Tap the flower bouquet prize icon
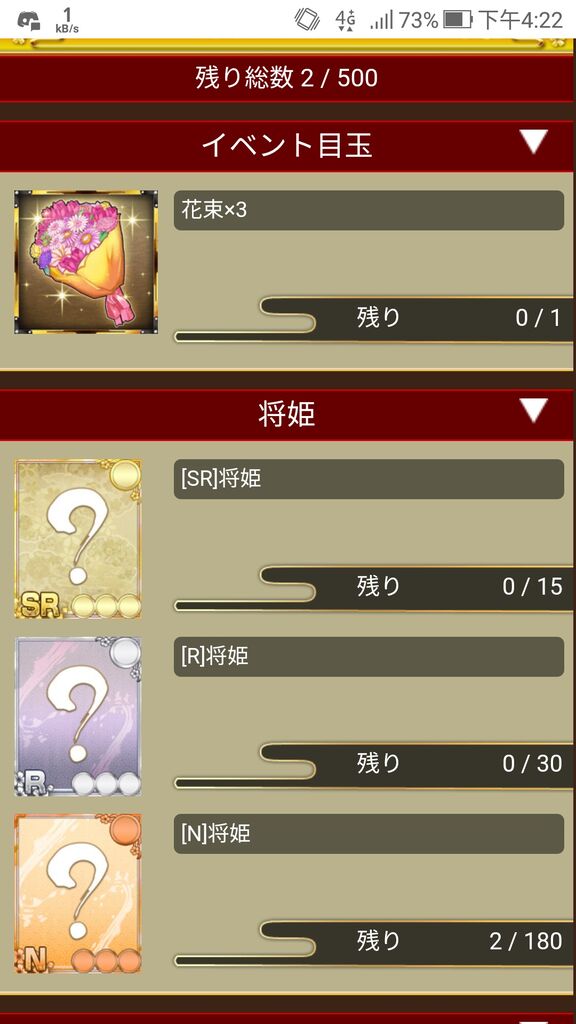The image size is (576, 1024). (x=86, y=262)
